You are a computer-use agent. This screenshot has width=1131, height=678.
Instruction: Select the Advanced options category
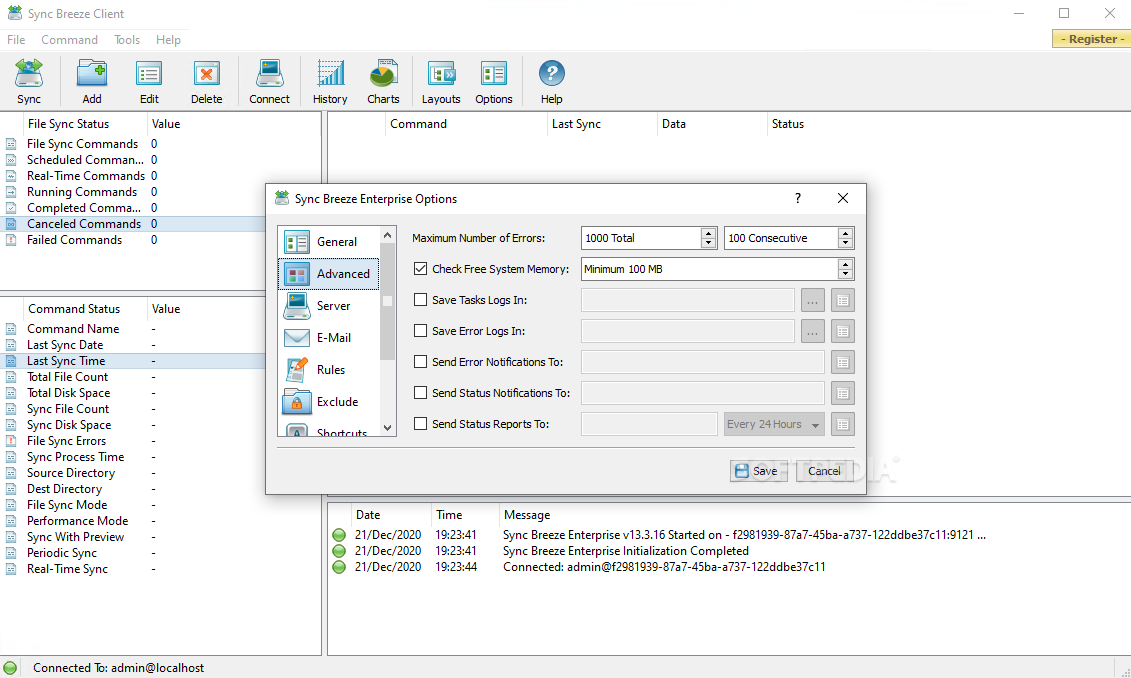pos(328,274)
